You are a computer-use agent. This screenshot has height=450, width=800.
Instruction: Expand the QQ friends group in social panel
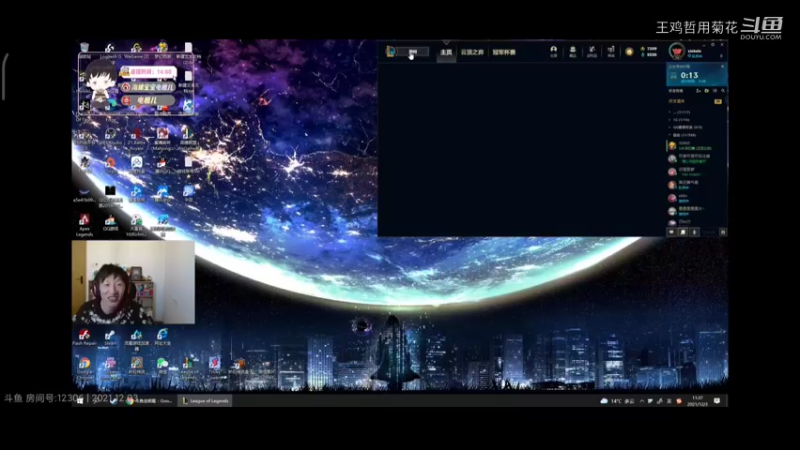tap(686, 128)
